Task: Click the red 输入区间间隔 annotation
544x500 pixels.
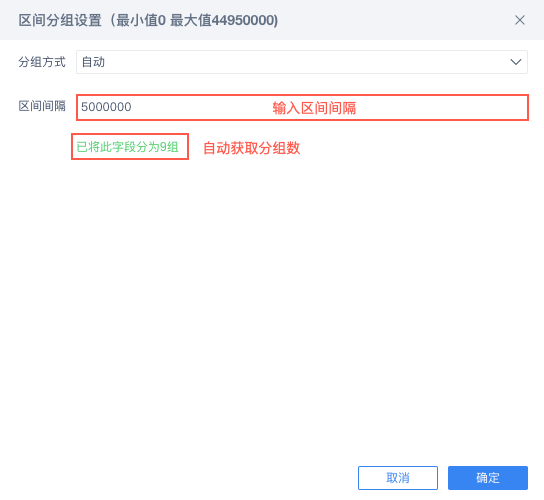Action: (314, 108)
